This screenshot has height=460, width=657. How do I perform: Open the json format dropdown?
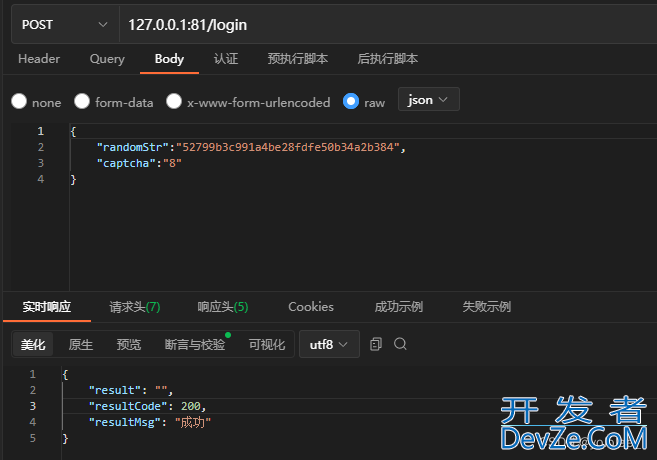(429, 100)
